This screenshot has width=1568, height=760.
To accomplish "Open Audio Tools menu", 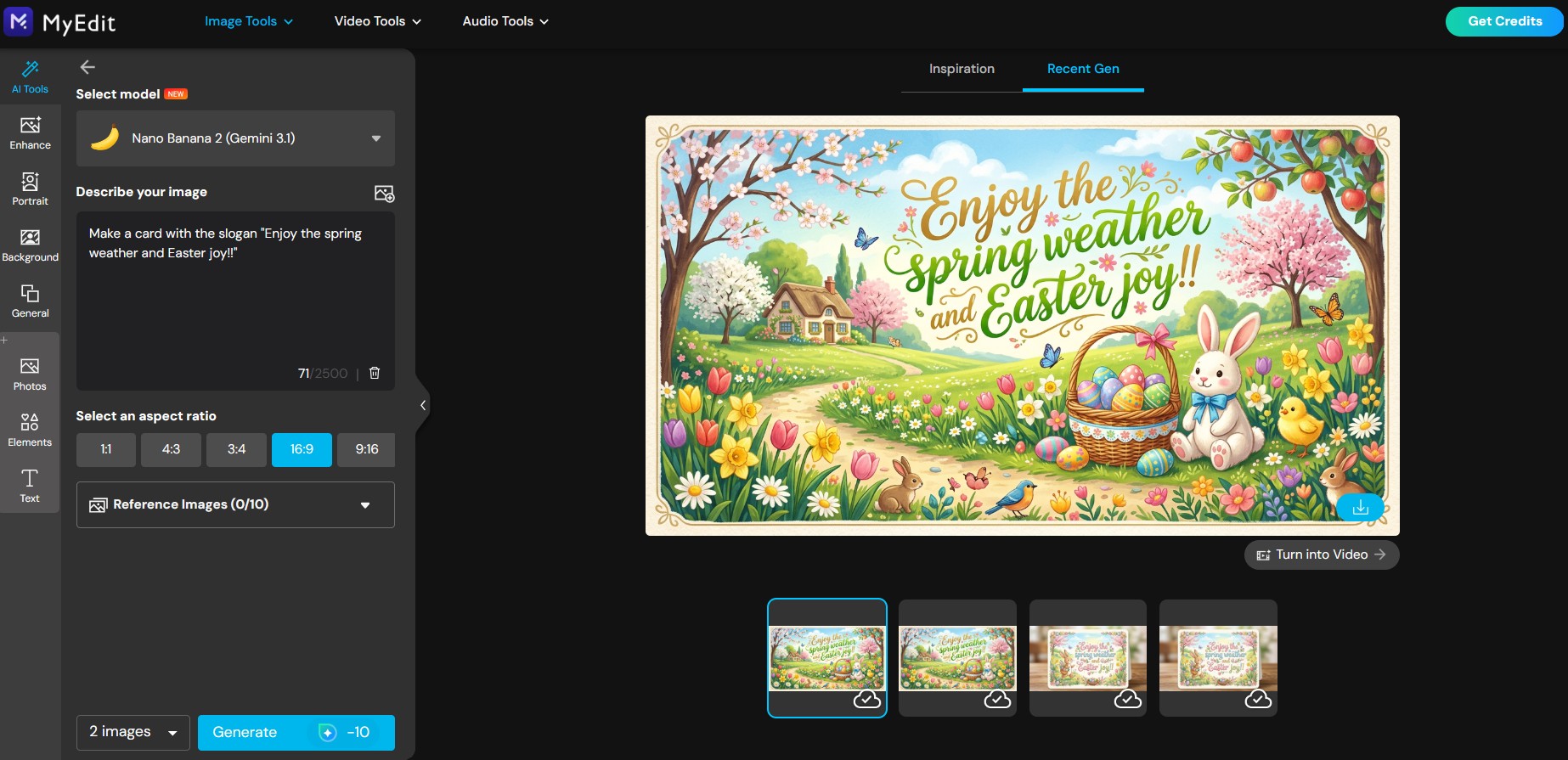I will (505, 21).
